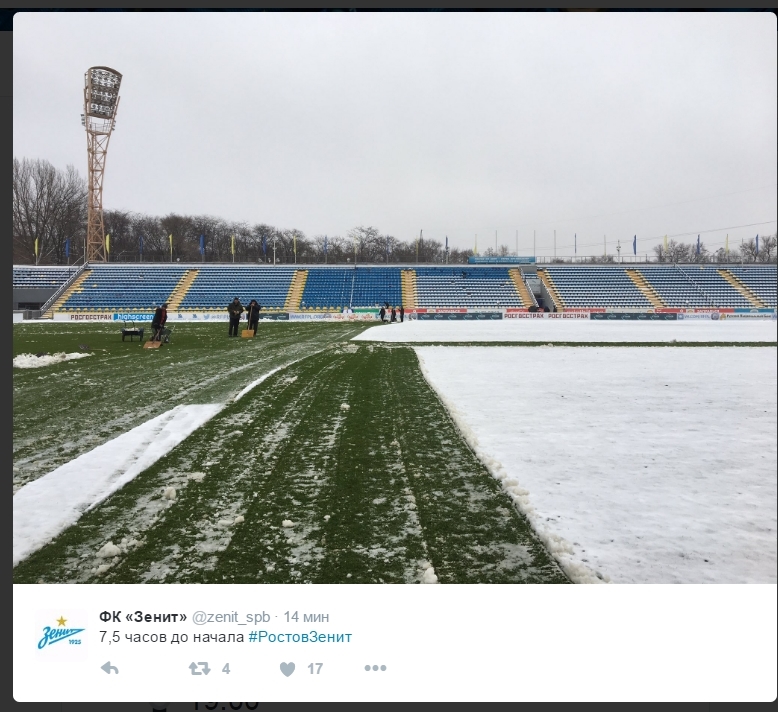Dismiss the popup by clicking the dark top backdrop

(x=389, y=4)
